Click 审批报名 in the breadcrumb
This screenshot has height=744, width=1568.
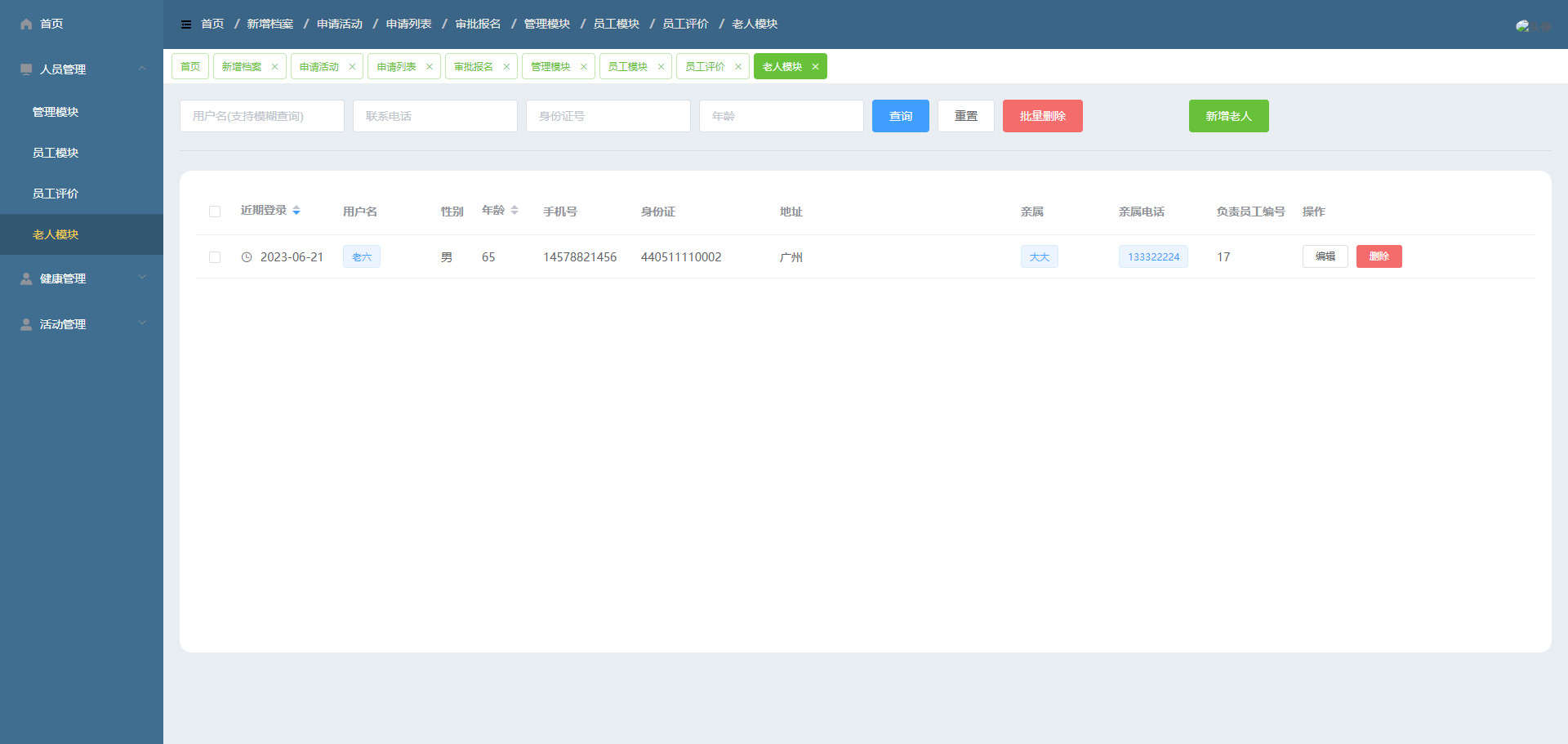tap(478, 24)
